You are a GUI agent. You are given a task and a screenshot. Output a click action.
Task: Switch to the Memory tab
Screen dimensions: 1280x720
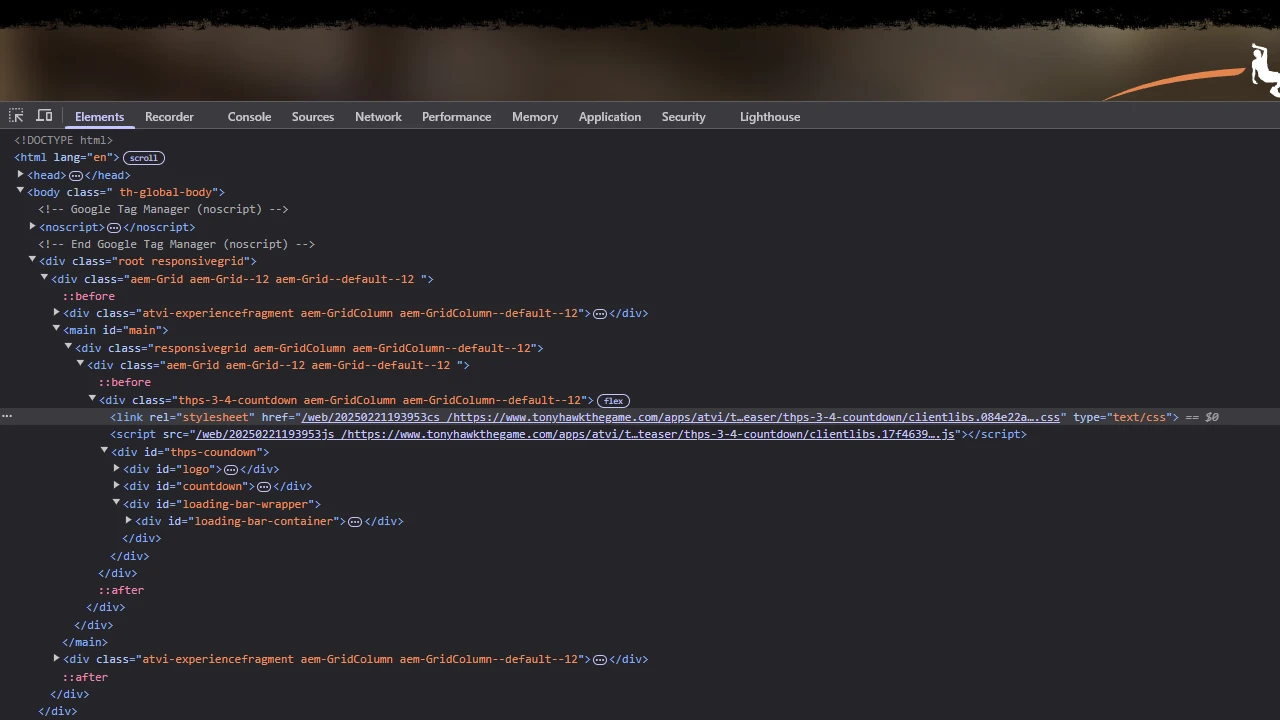(x=535, y=117)
